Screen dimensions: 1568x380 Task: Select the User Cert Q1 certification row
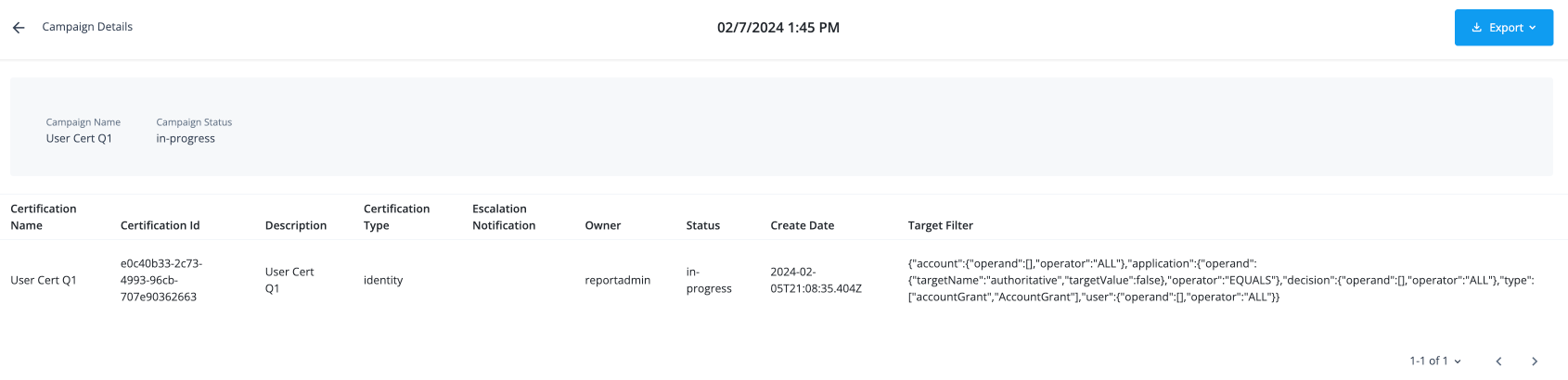[44, 280]
